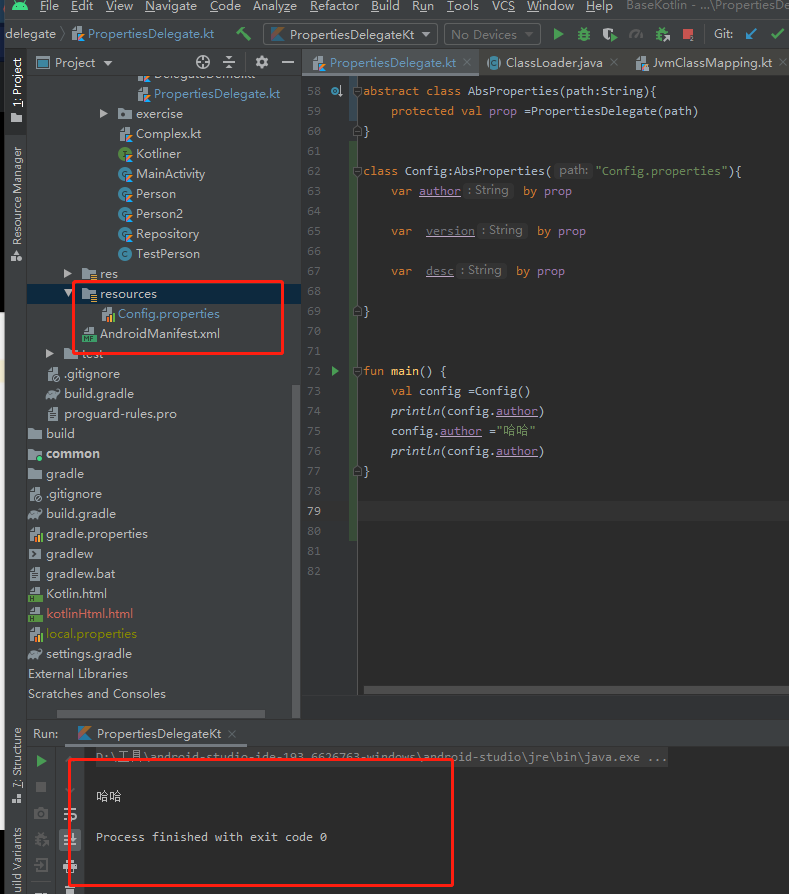Open the PropertiesDelegateKt run configuration dropdown
The width and height of the screenshot is (789, 894).
350,35
